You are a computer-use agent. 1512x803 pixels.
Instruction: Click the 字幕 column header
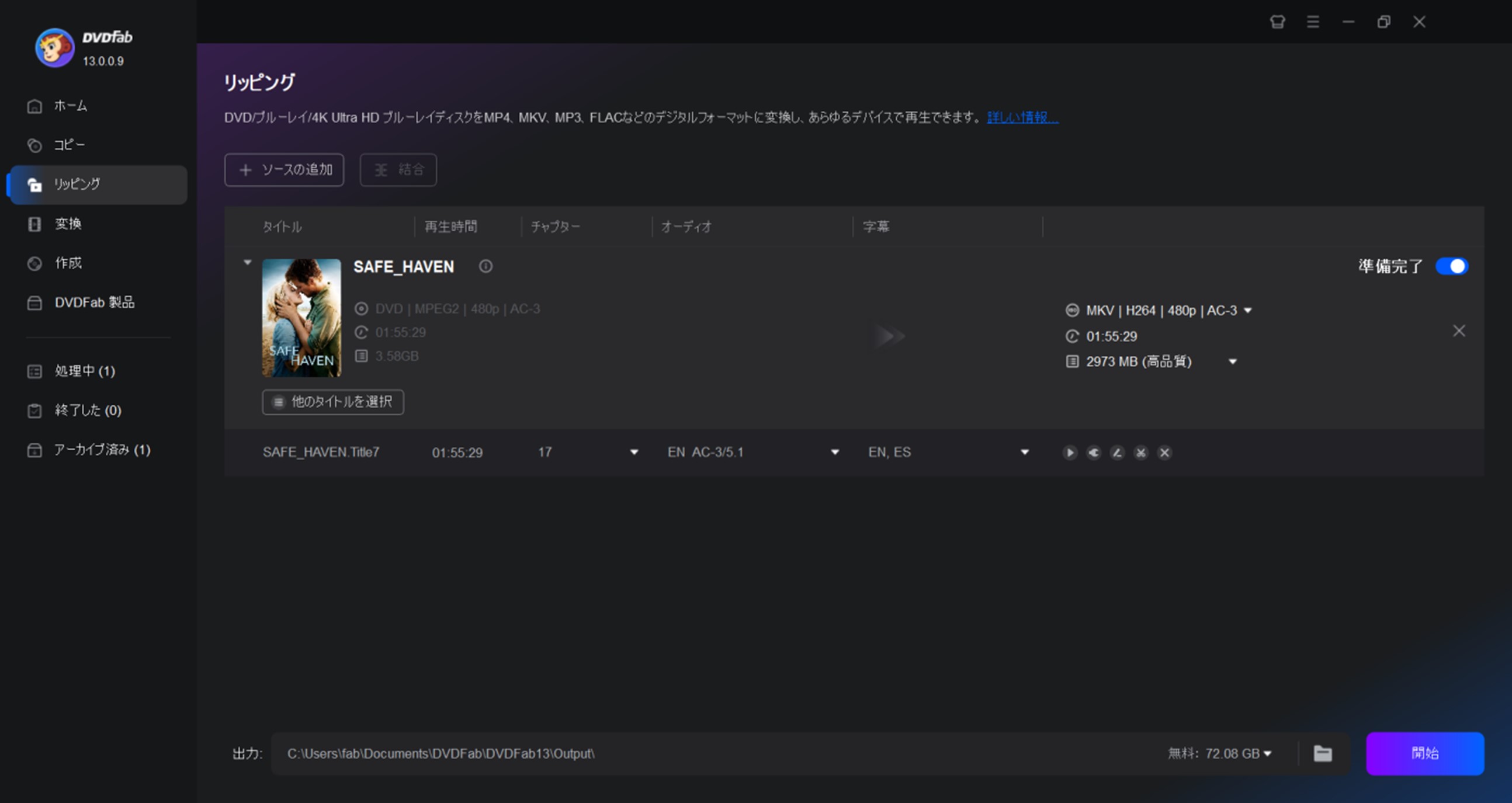click(x=876, y=227)
